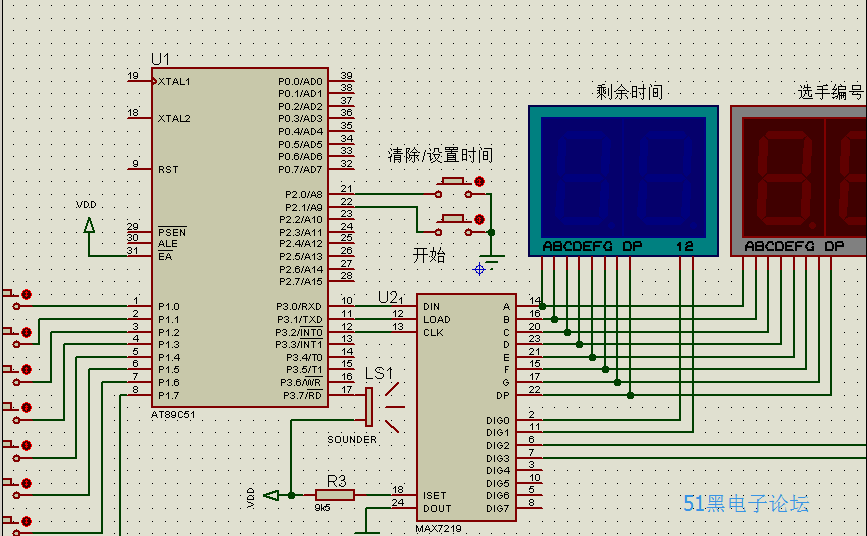Screen dimensions: 867x536
Task: Click the pin number 19 beside XTAL1
Action: 133,76
